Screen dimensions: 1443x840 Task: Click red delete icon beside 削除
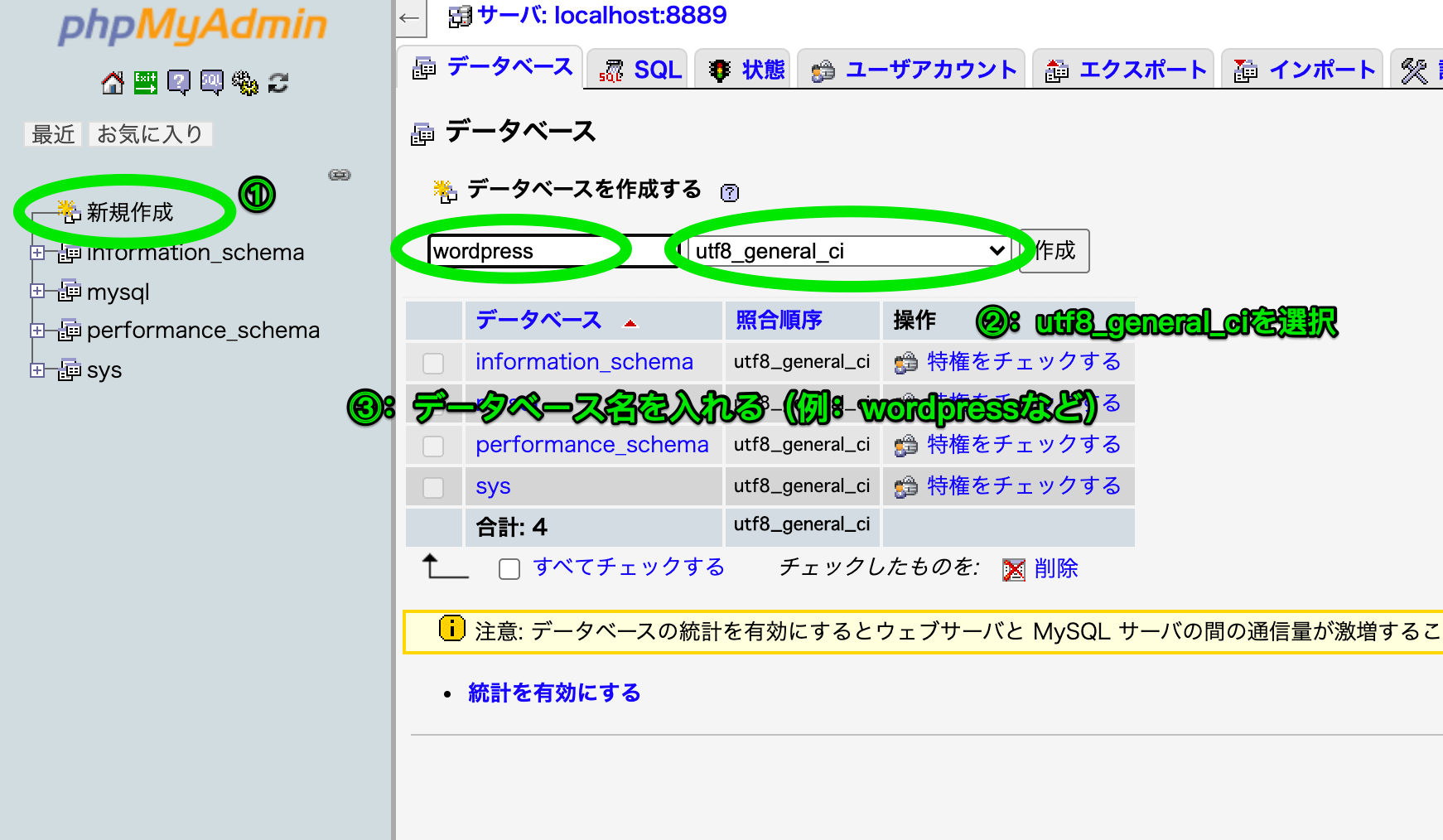1014,569
